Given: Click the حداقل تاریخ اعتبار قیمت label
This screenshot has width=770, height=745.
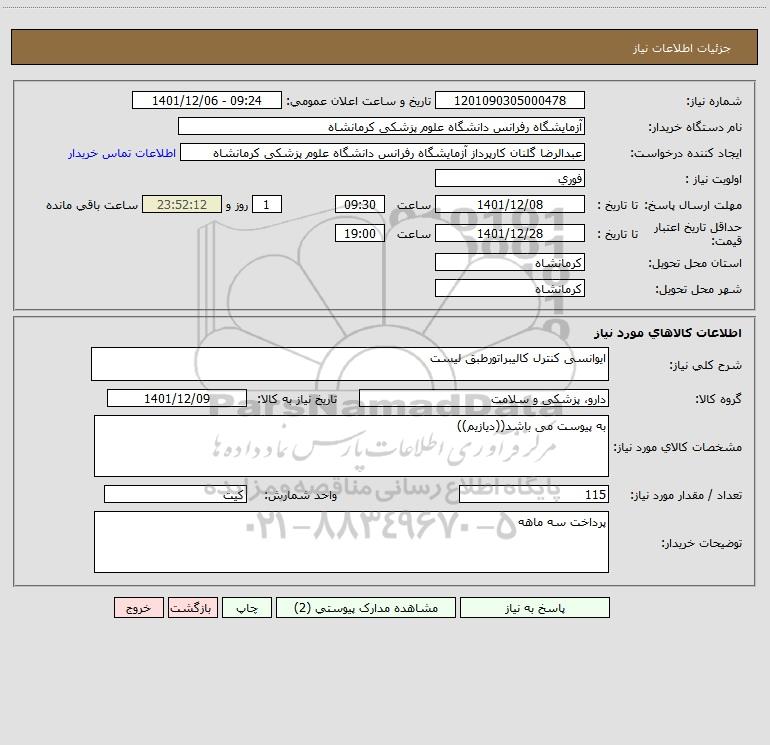Looking at the screenshot, I should coord(697,234).
